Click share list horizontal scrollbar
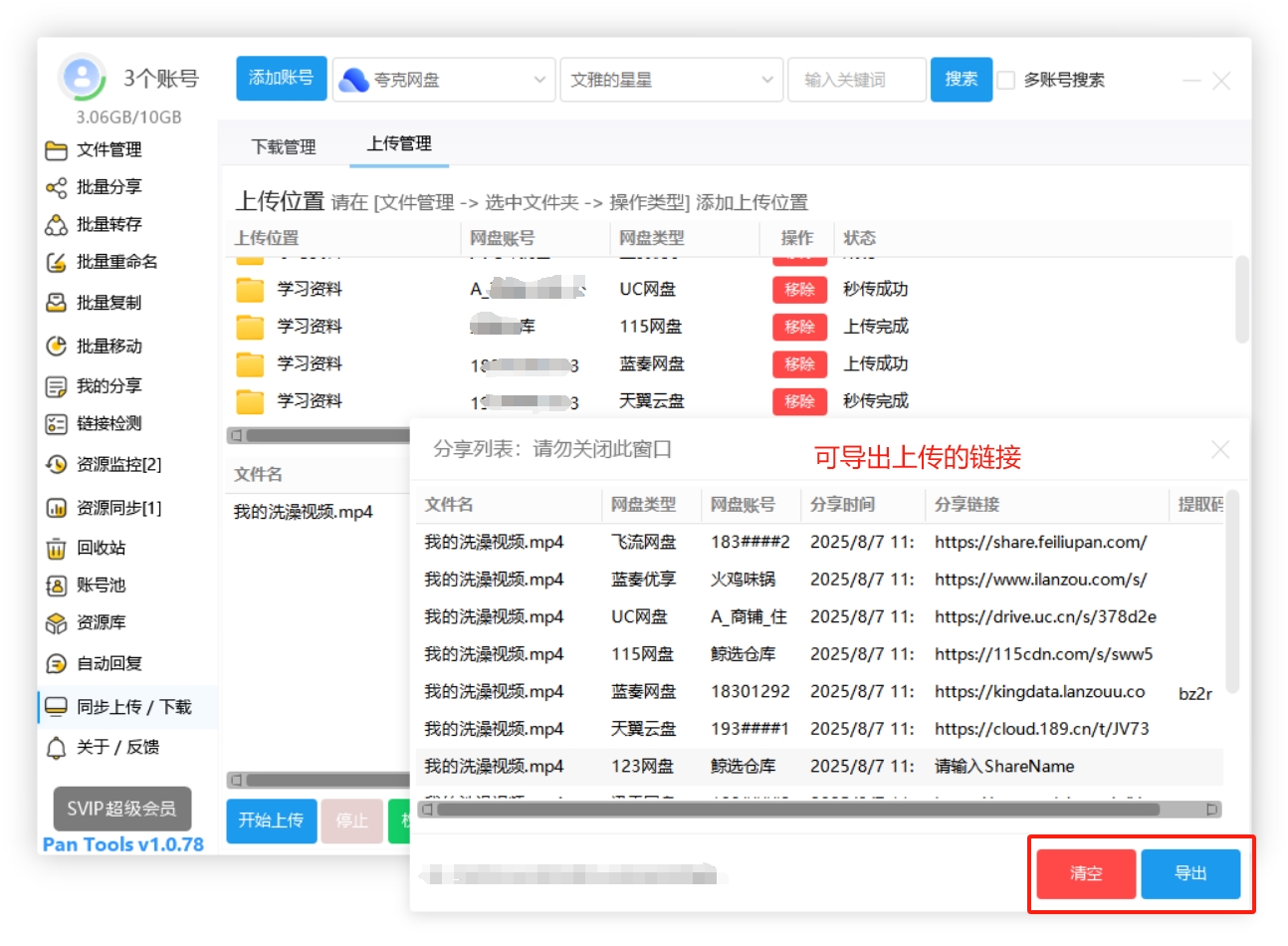This screenshot has height=946, width=1288. 797,810
